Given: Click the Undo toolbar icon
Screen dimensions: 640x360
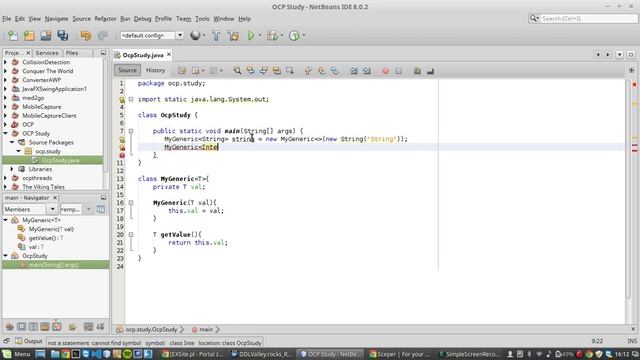Looking at the screenshot, I should [x=86, y=36].
